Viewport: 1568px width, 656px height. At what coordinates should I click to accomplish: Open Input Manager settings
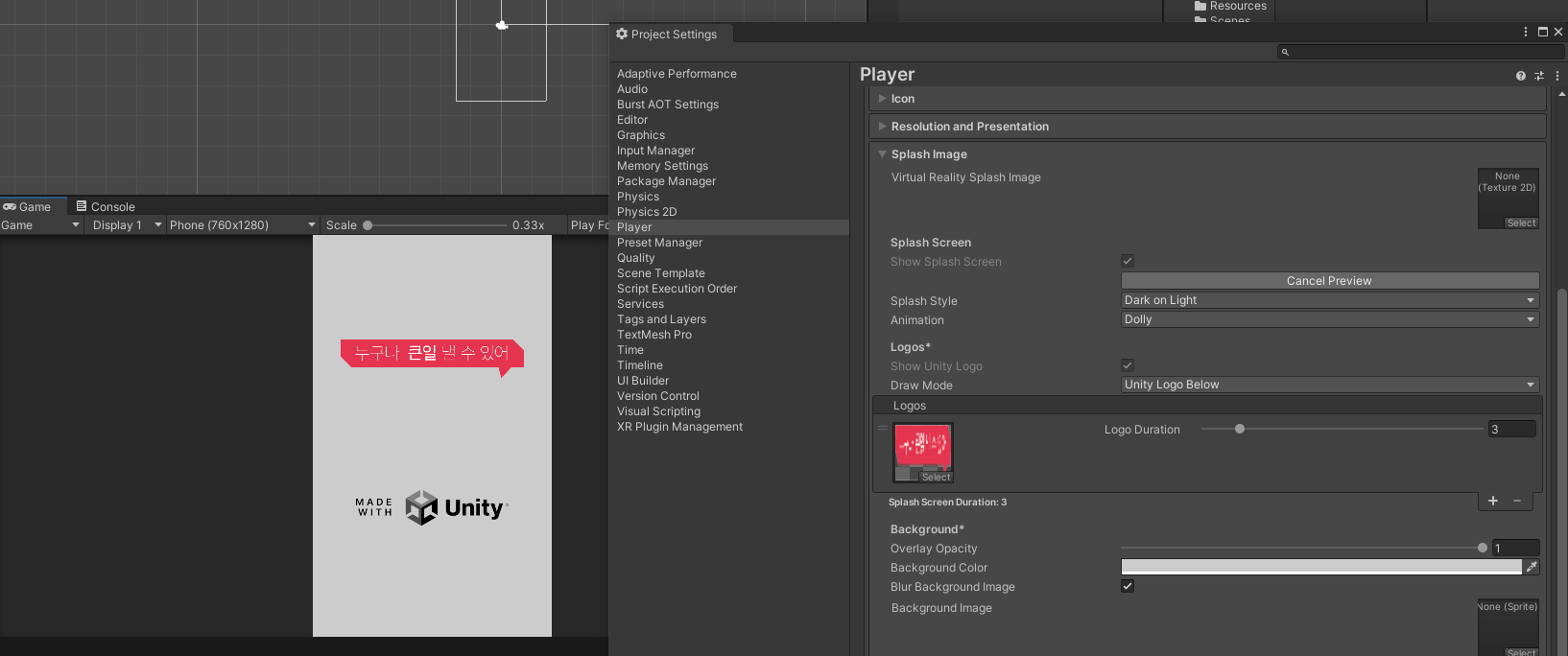point(655,151)
